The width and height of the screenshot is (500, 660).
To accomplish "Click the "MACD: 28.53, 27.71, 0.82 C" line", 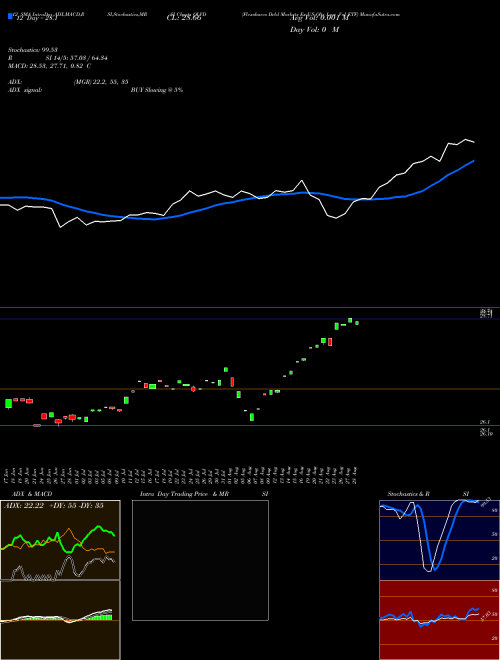I will (50, 66).
